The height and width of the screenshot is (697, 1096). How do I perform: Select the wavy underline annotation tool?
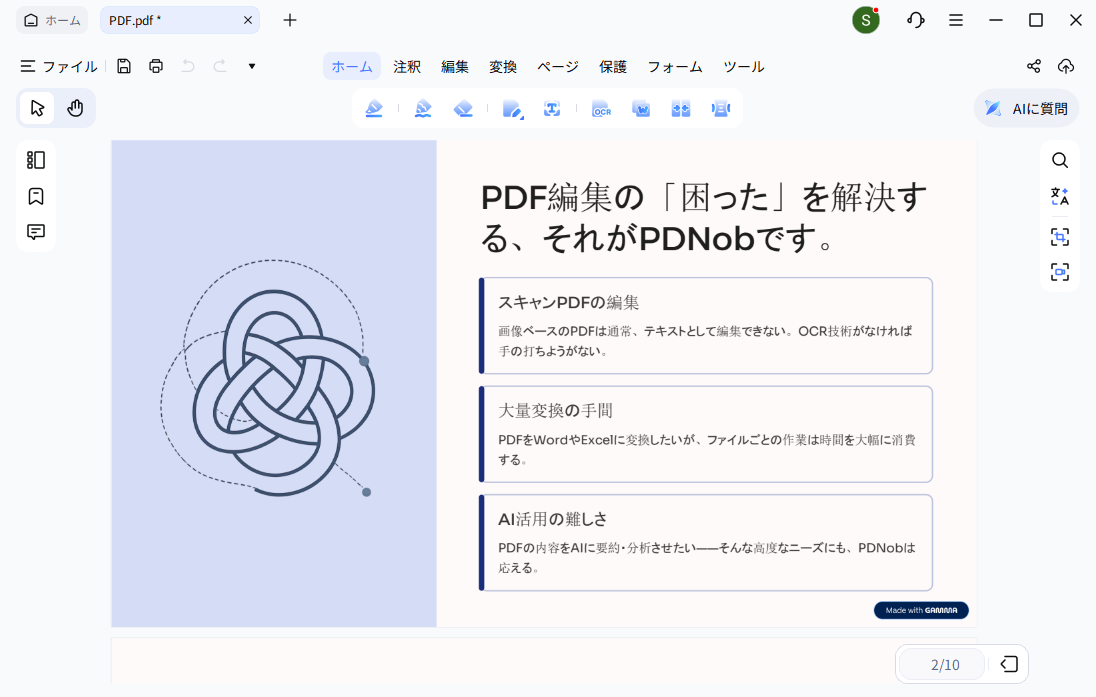(423, 108)
